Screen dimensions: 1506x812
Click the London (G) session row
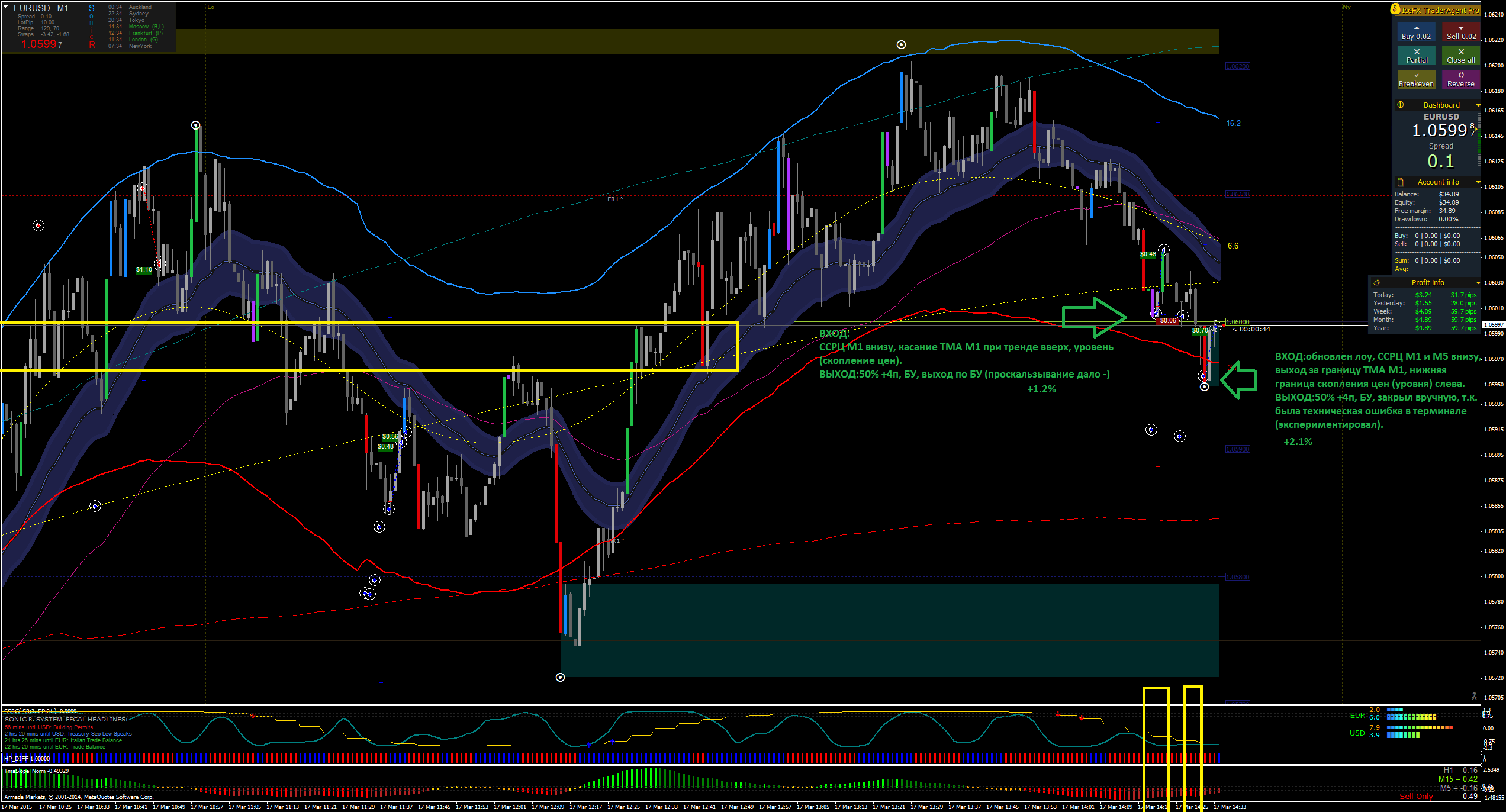[133, 40]
